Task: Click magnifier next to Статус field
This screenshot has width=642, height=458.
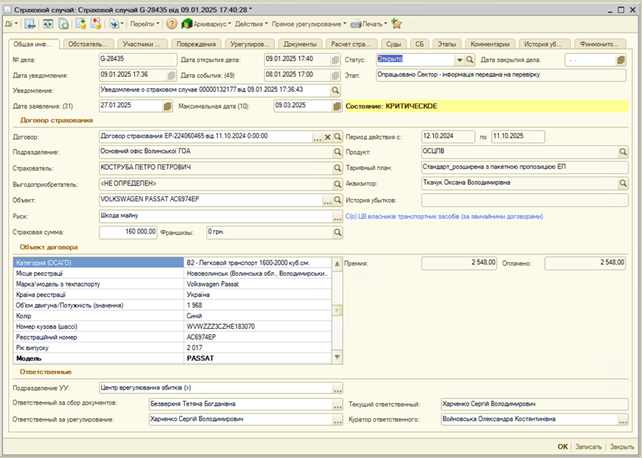Action: coord(470,60)
